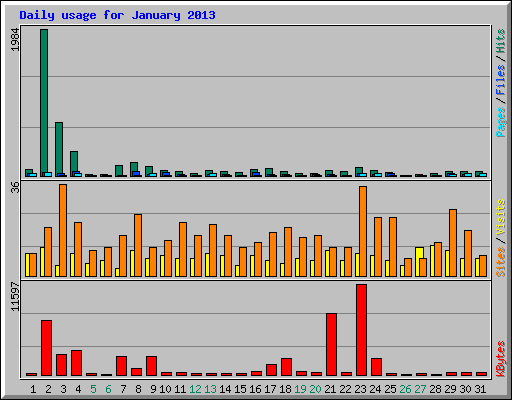Image resolution: width=512 pixels, height=400 pixels.
Task: Select the tall green hits bar for day 2
Action: [44, 103]
